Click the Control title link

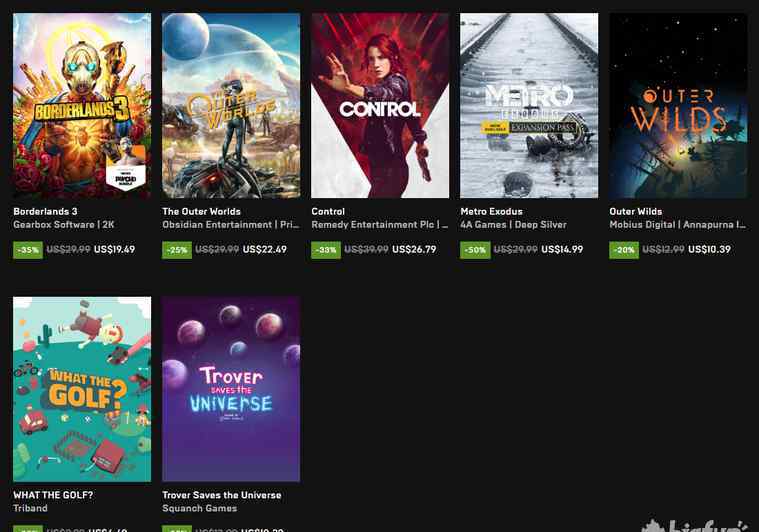click(x=328, y=212)
